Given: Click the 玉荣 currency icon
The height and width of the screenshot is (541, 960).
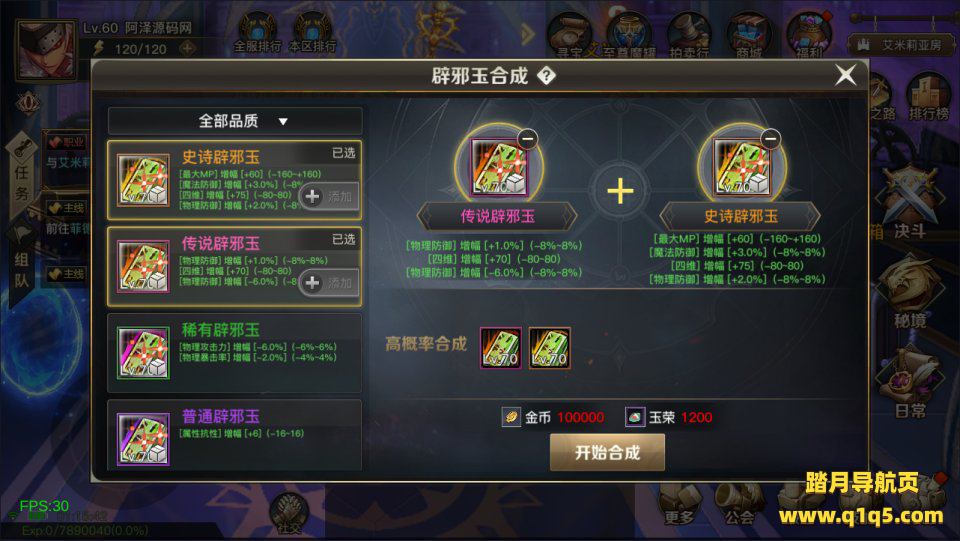Looking at the screenshot, I should (x=635, y=417).
